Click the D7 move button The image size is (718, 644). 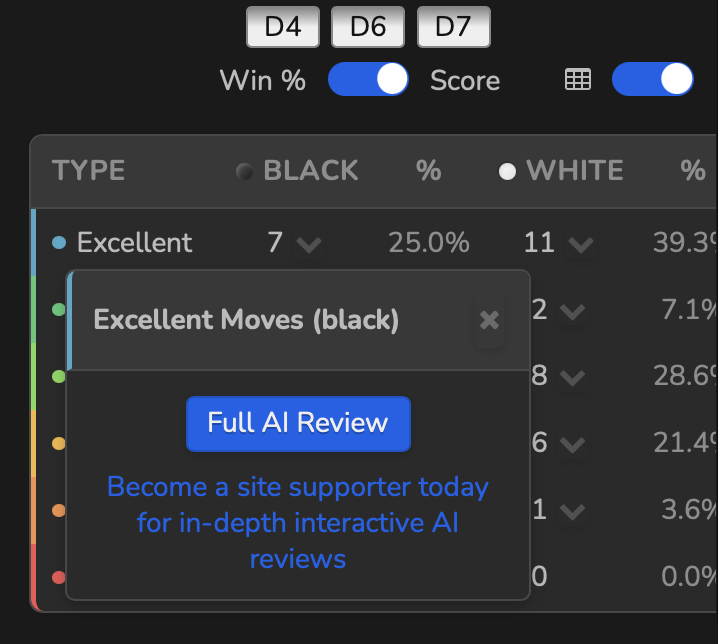click(x=453, y=27)
